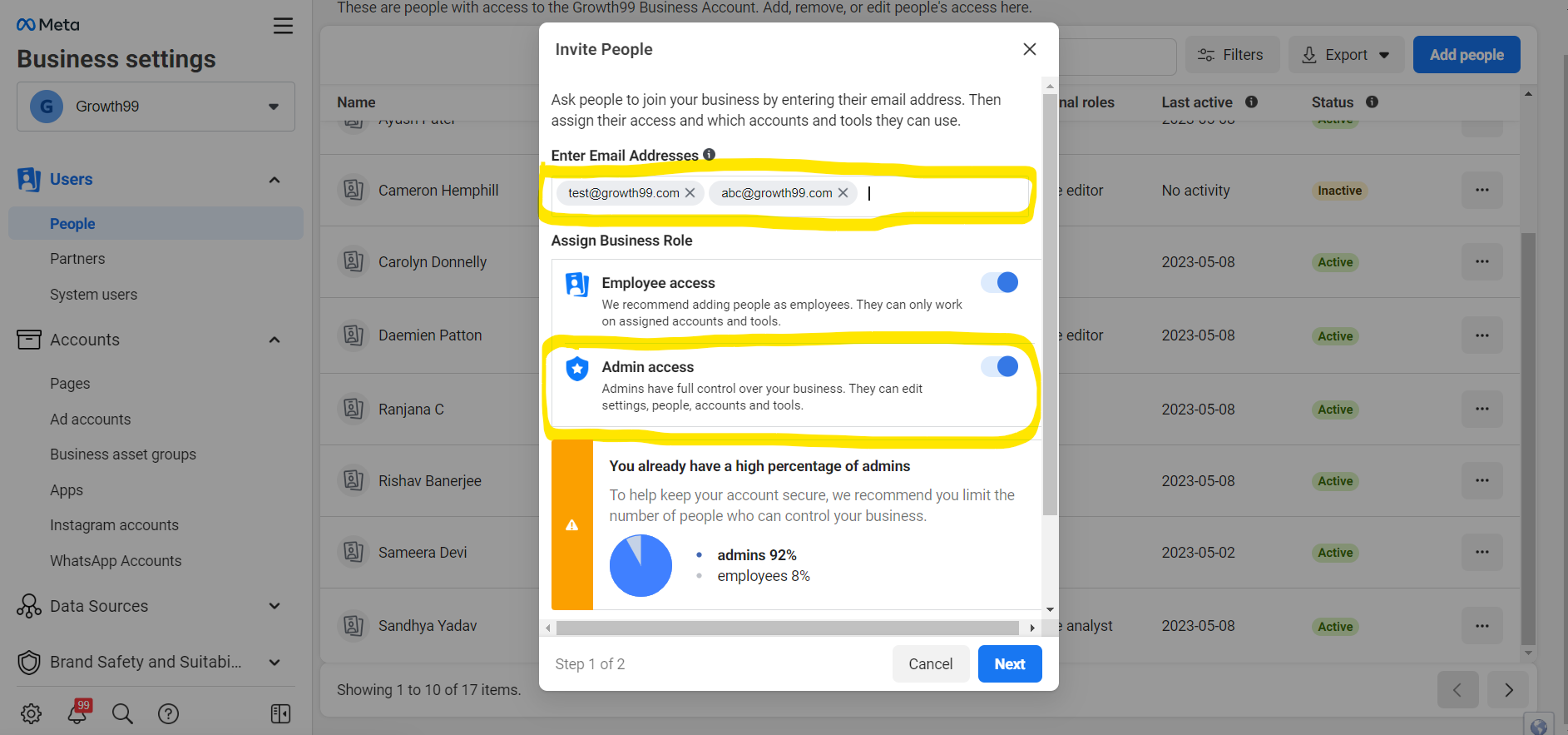Open the help question mark icon

(x=168, y=713)
